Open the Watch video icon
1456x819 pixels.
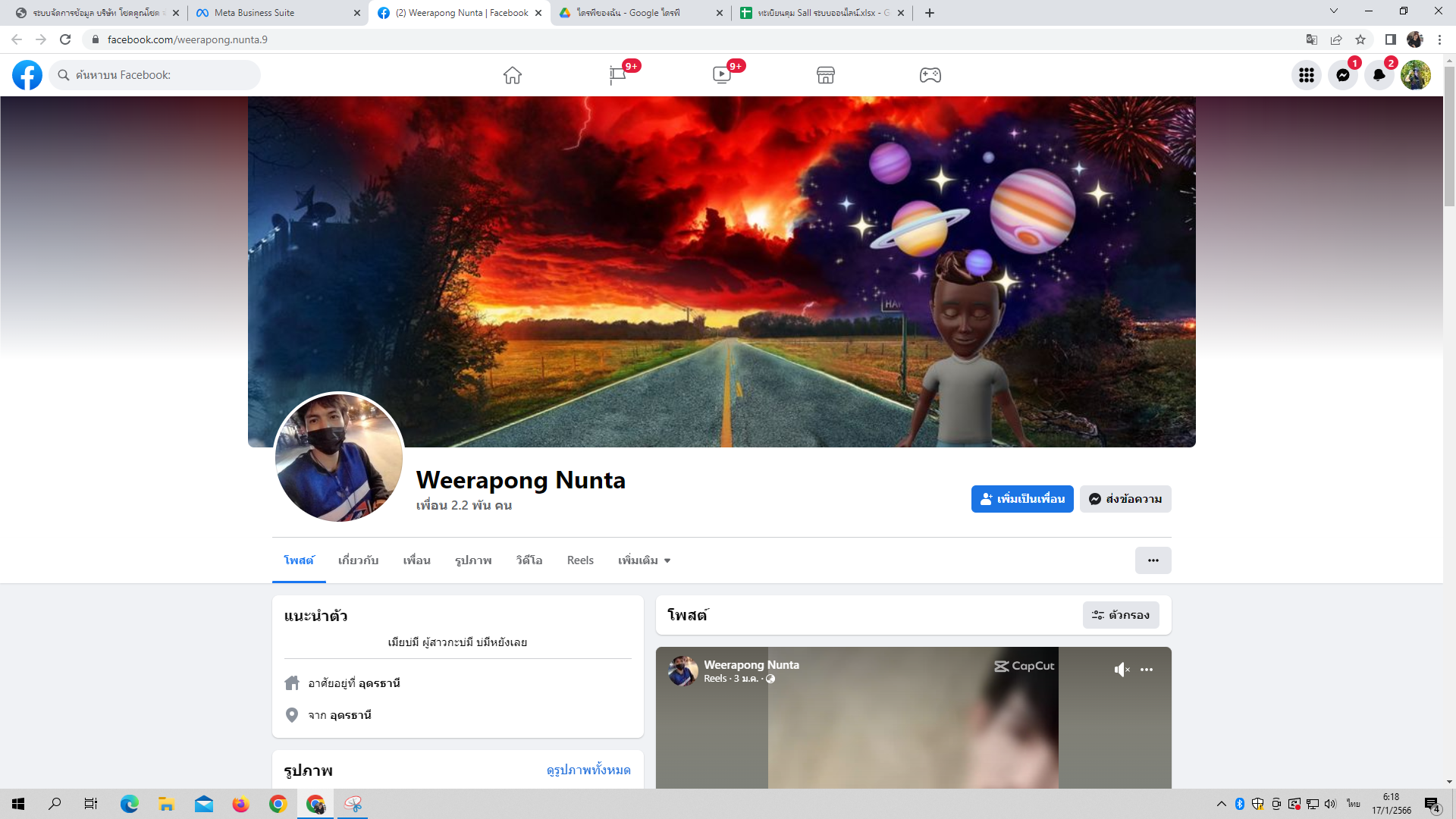(722, 75)
